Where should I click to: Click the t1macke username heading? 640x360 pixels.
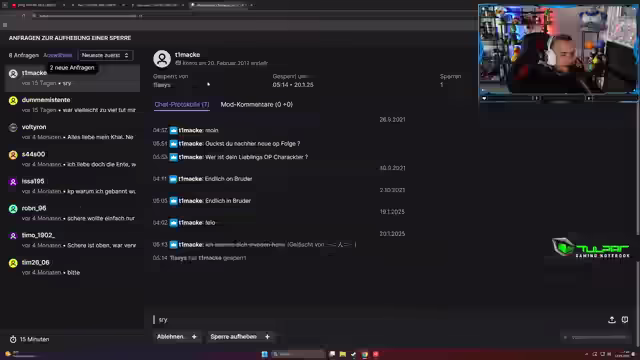pos(187,55)
